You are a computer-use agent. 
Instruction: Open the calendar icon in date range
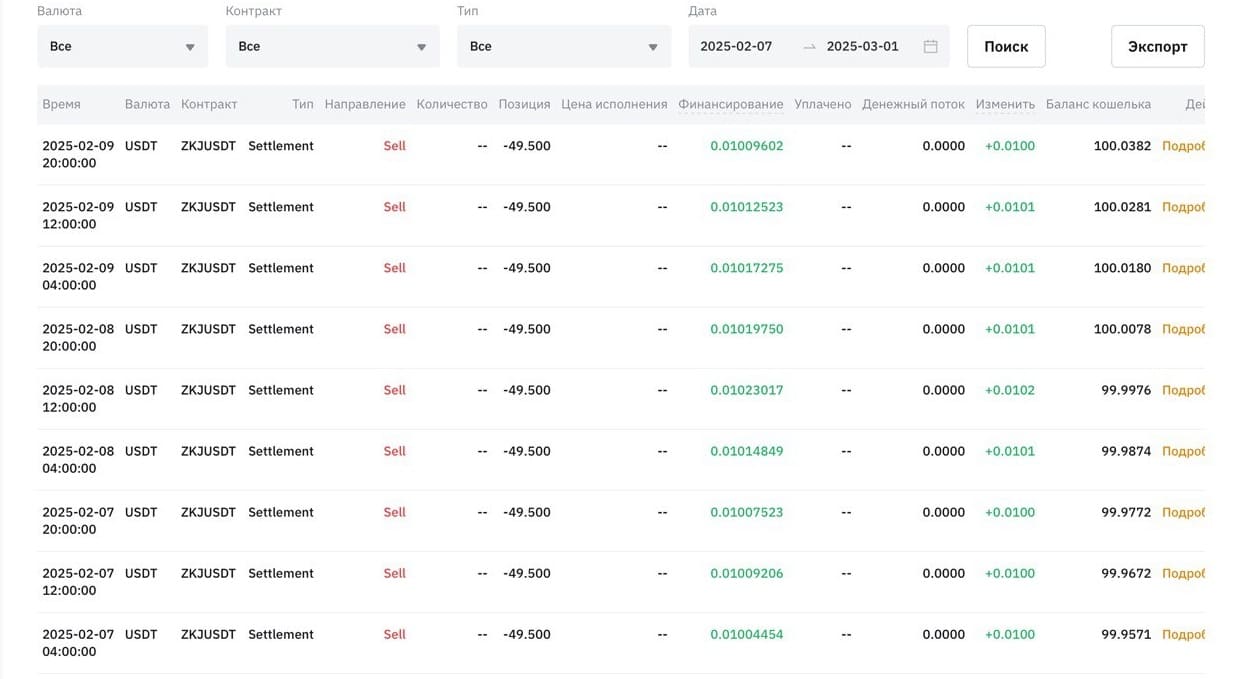point(930,46)
